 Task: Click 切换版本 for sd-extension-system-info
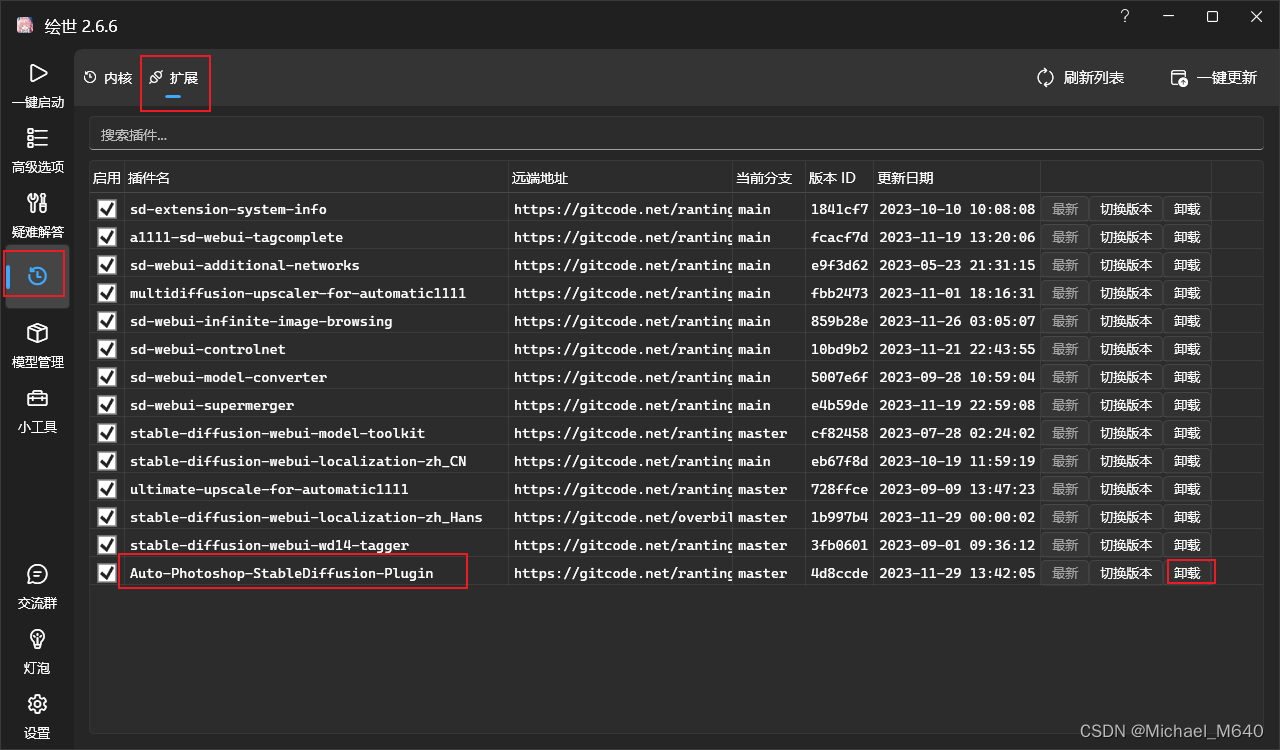point(1126,209)
